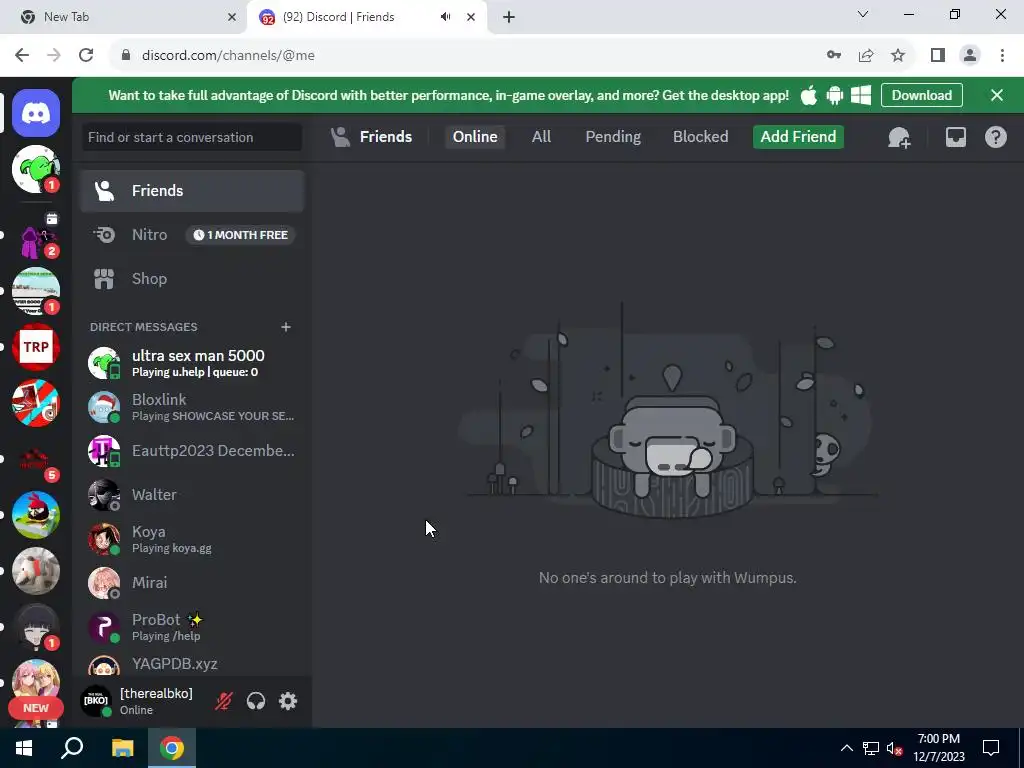
Task: Click the share page icon in address bar
Action: click(x=866, y=55)
